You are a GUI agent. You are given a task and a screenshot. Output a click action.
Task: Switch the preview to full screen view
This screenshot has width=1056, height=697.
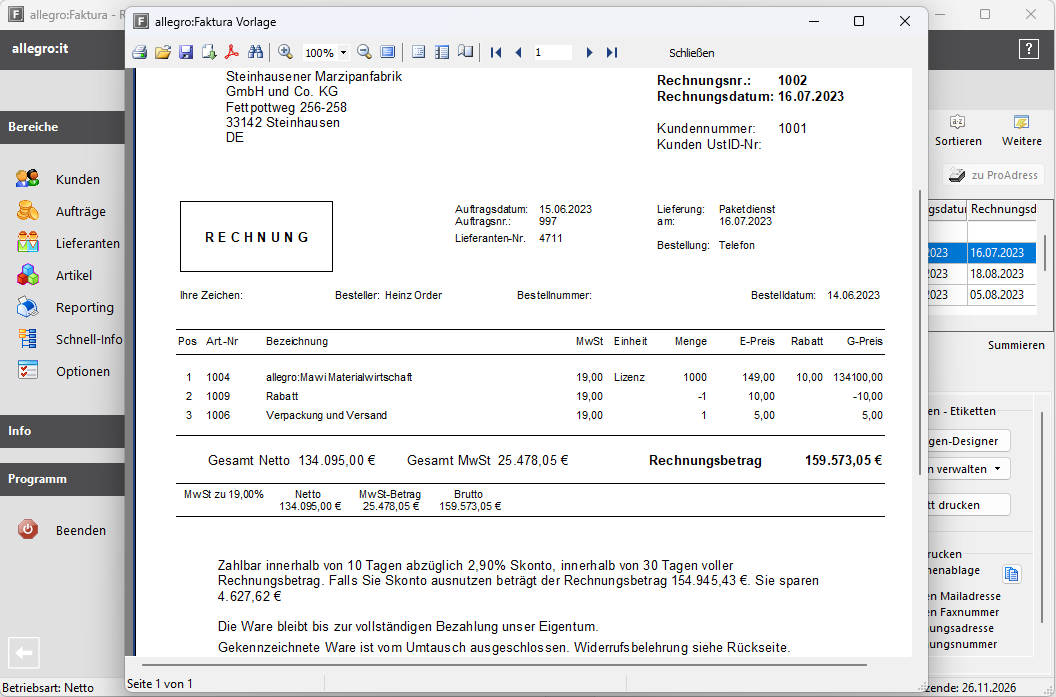point(388,52)
